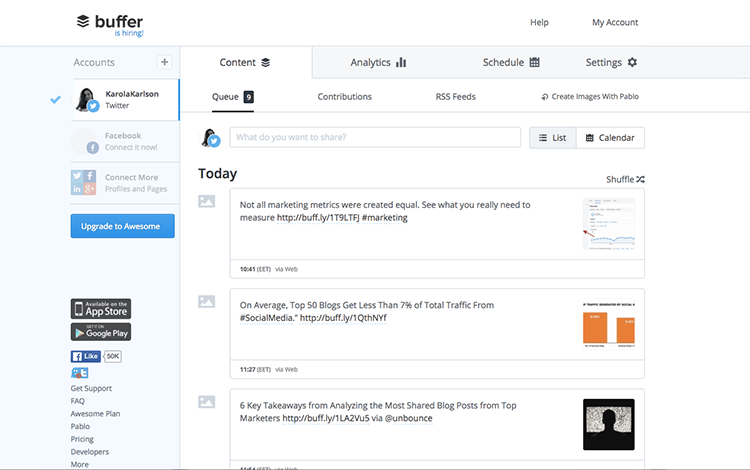Viewport: 750px width, 470px height.
Task: Open the RSS Feeds sub-tab
Action: click(x=455, y=97)
